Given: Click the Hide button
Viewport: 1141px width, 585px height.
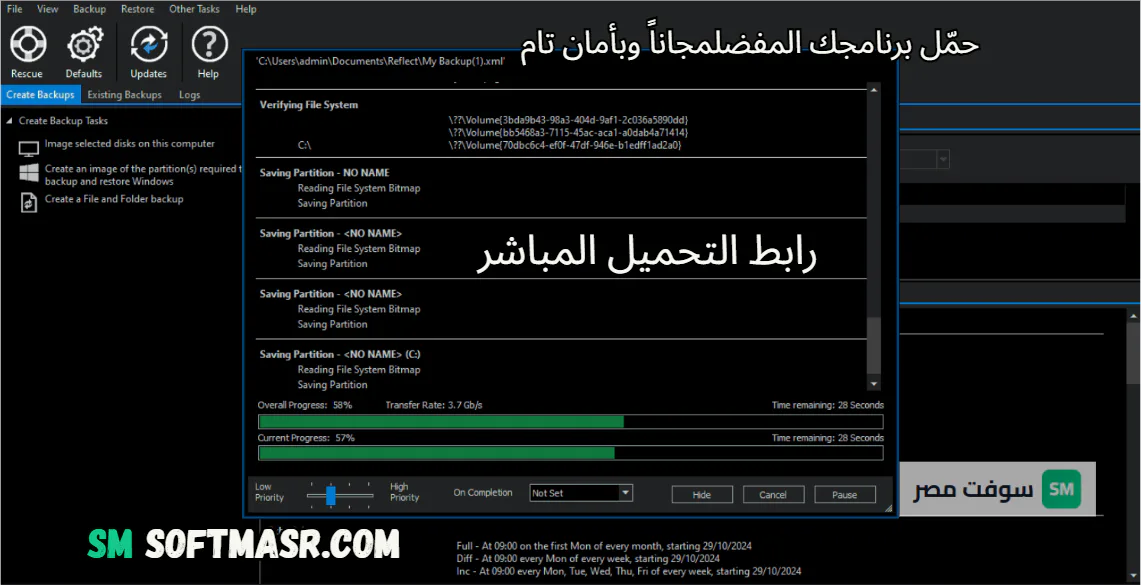Looking at the screenshot, I should pos(701,495).
